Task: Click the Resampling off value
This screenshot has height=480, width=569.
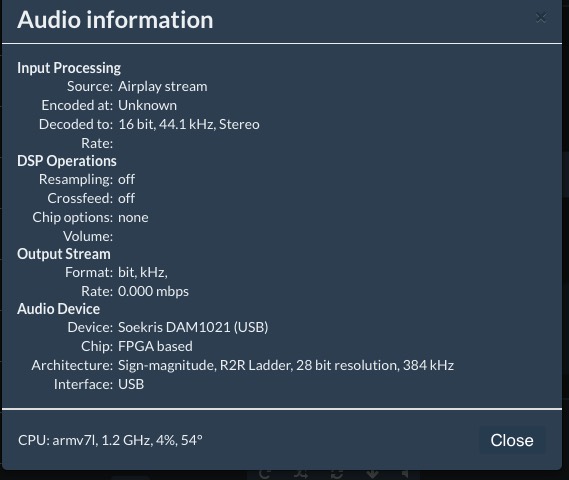Action: coord(126,179)
